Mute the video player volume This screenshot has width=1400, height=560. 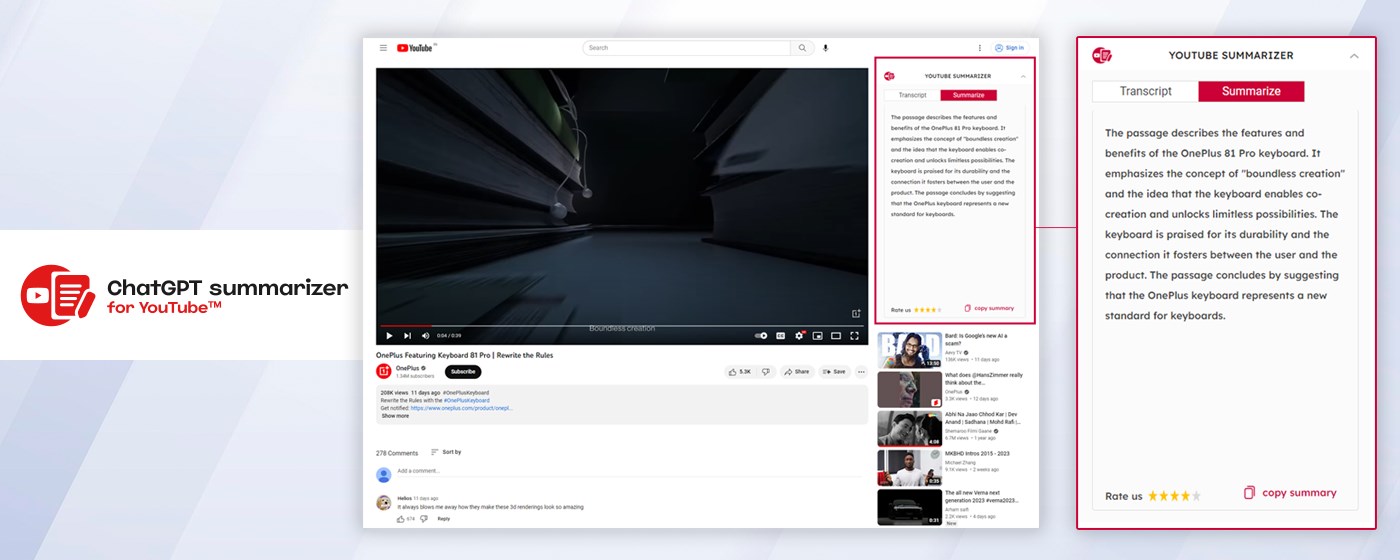pos(425,336)
